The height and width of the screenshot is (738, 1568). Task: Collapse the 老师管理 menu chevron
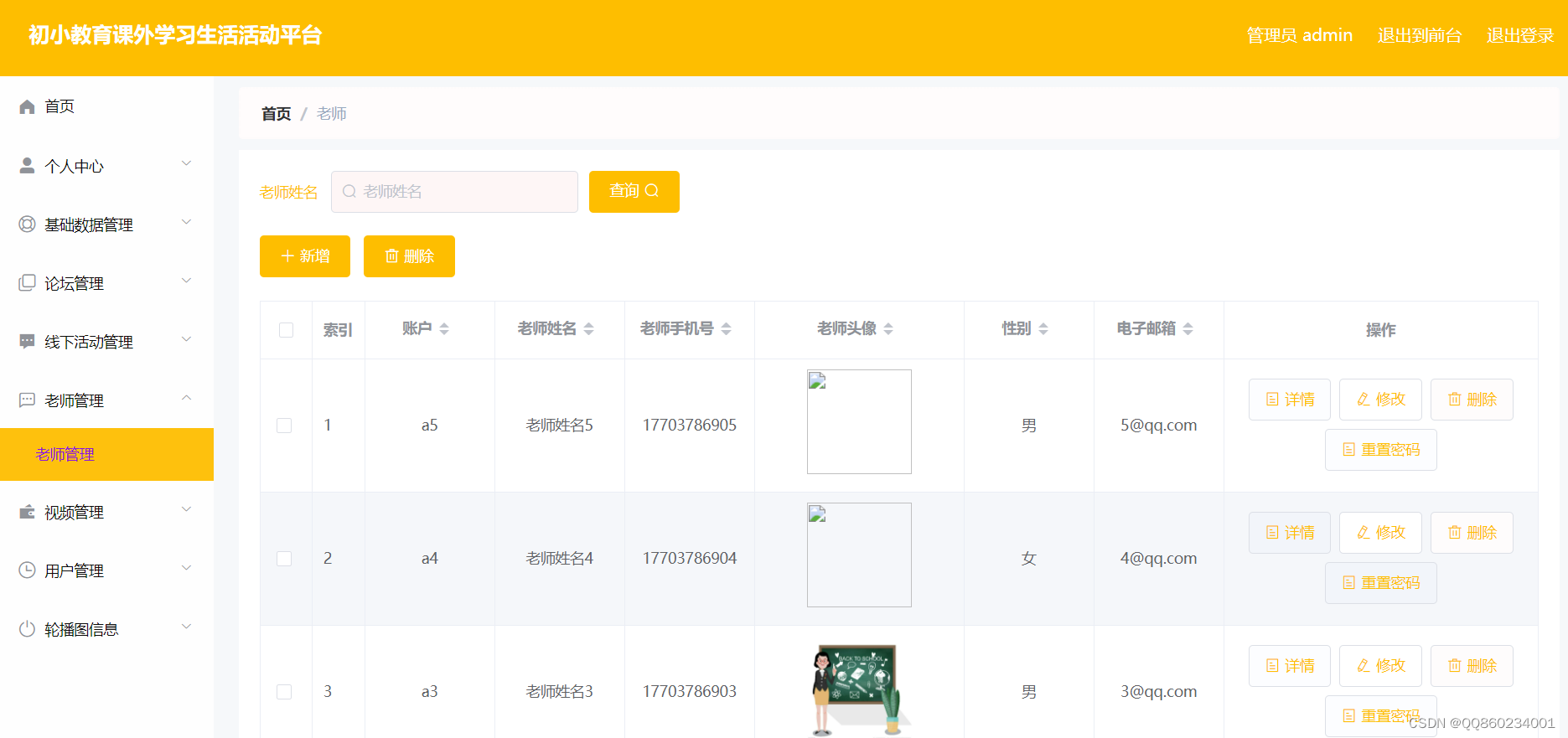pyautogui.click(x=187, y=398)
